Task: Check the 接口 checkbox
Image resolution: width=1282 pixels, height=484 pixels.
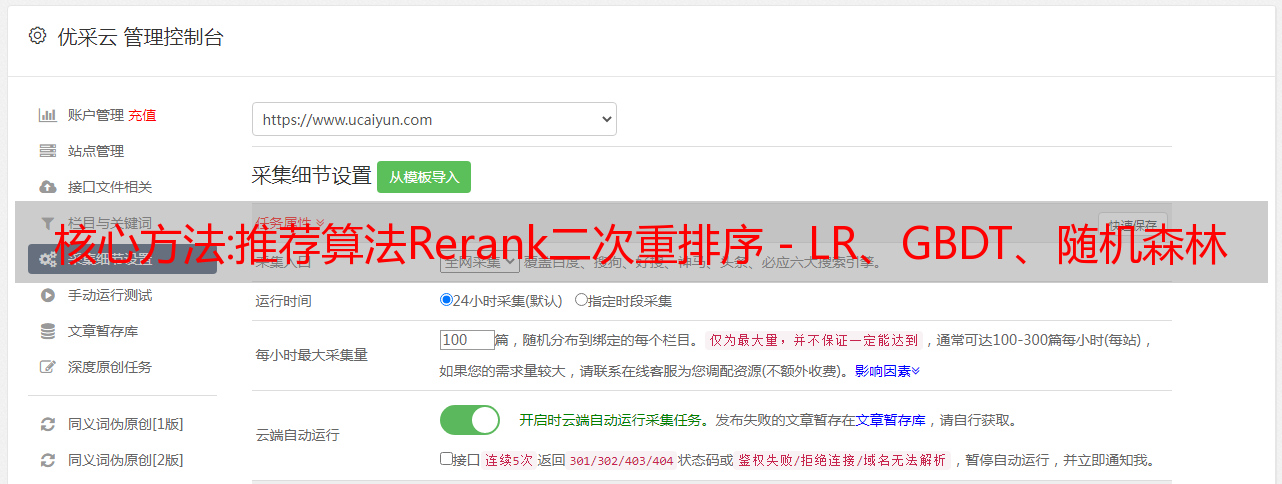Action: click(446, 459)
